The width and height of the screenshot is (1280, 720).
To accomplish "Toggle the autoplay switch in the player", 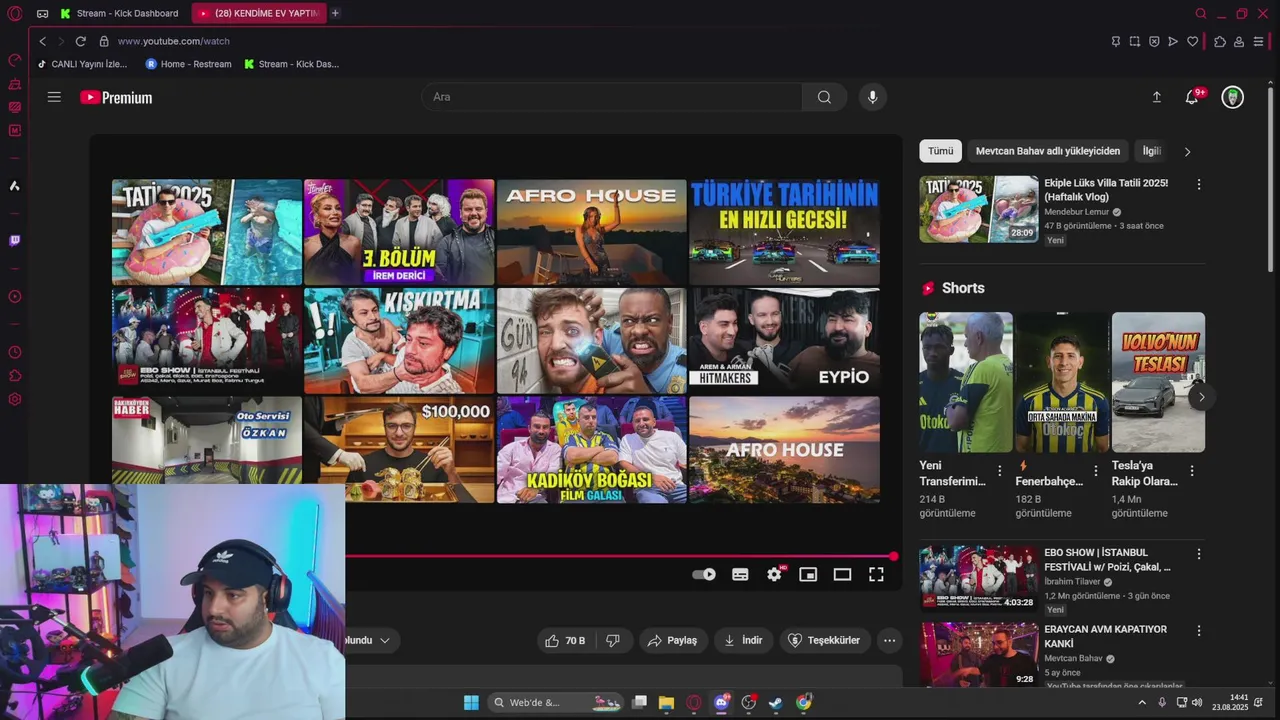I will coord(704,574).
